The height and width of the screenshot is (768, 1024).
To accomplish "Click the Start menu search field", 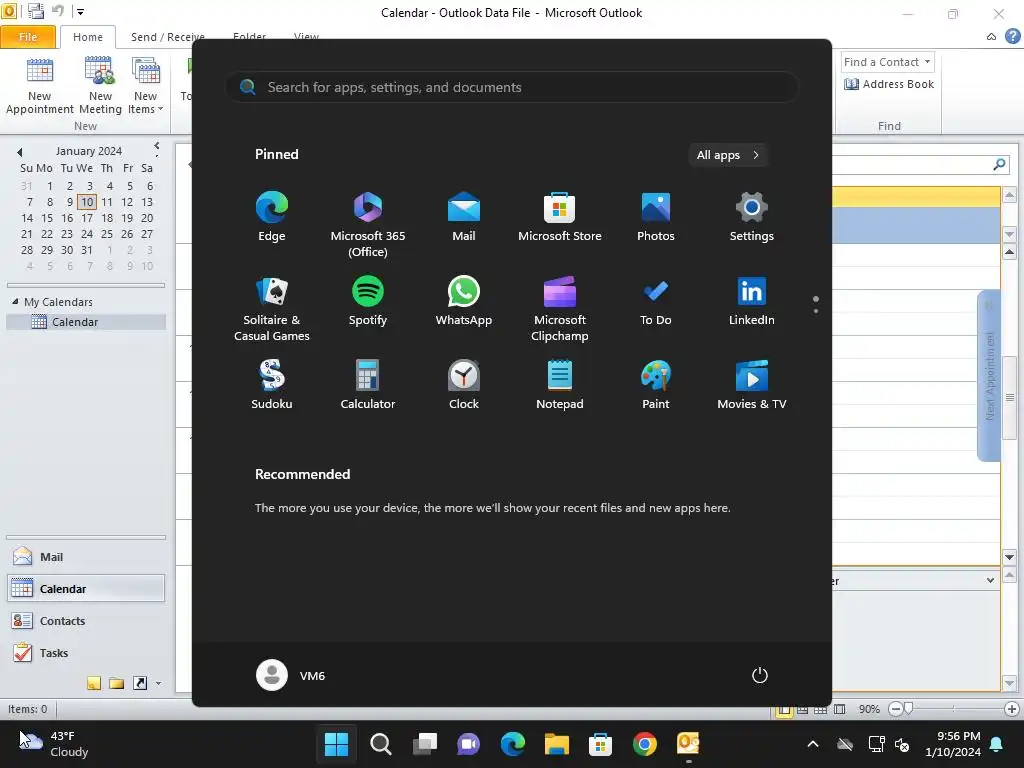I will pyautogui.click(x=512, y=88).
